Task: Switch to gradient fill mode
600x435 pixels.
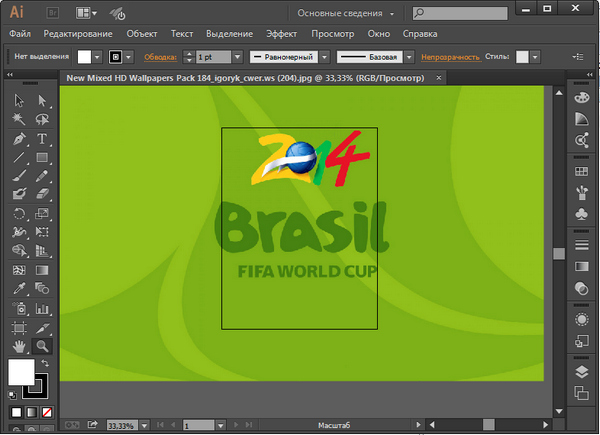Action: pos(30,412)
